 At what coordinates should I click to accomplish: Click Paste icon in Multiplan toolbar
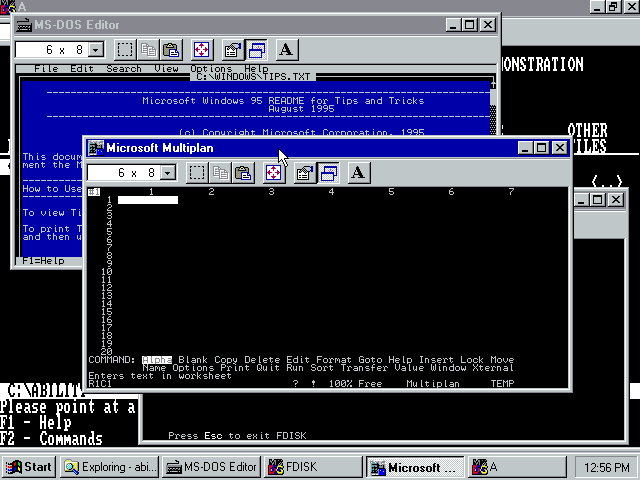243,173
